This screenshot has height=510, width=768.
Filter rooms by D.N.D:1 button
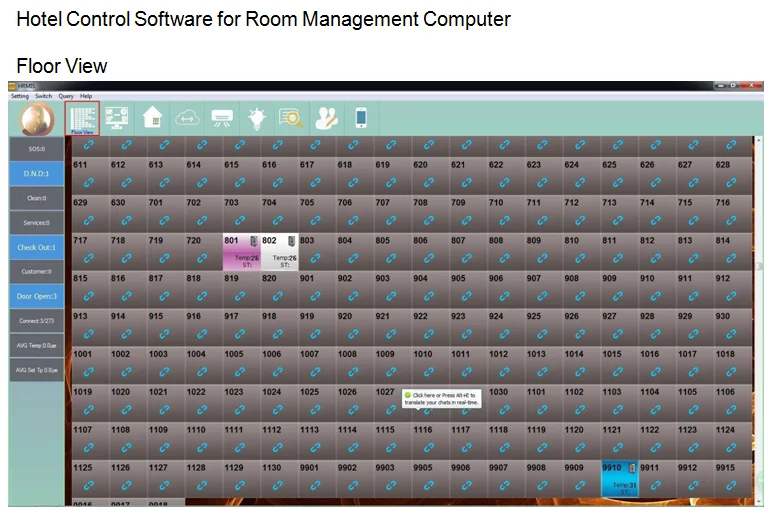point(37,173)
